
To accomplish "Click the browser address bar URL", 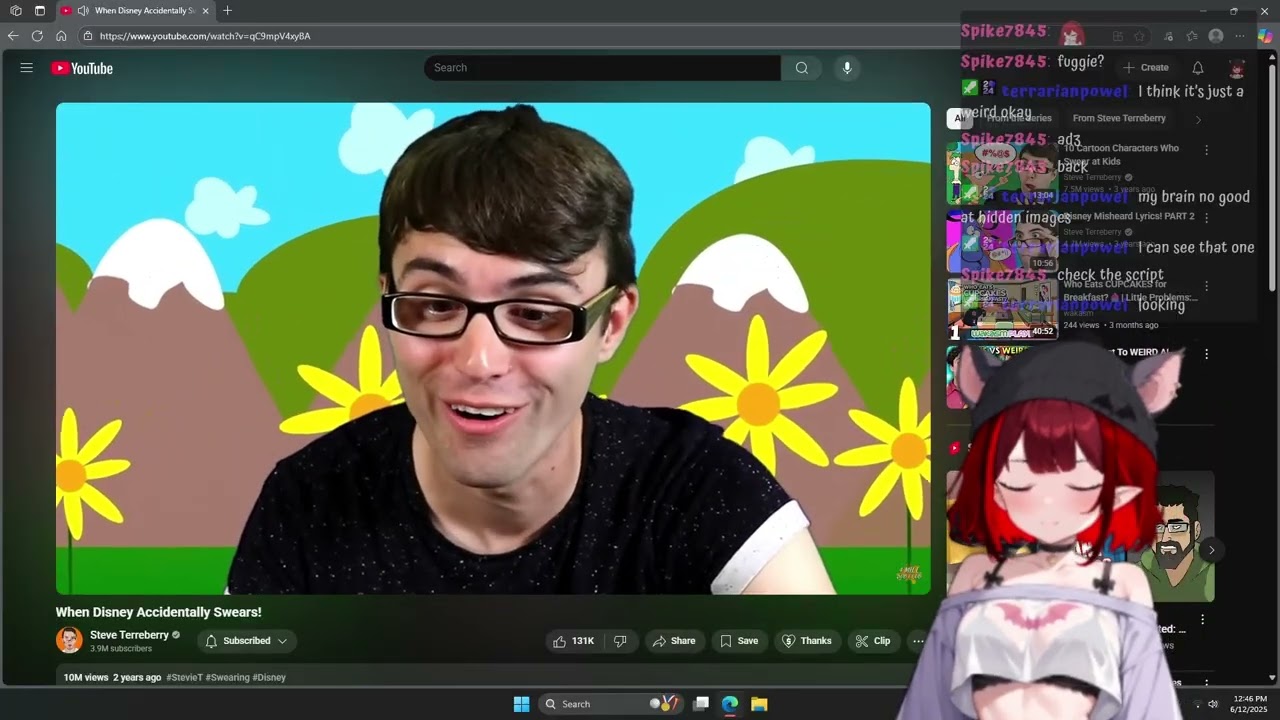I will point(205,36).
